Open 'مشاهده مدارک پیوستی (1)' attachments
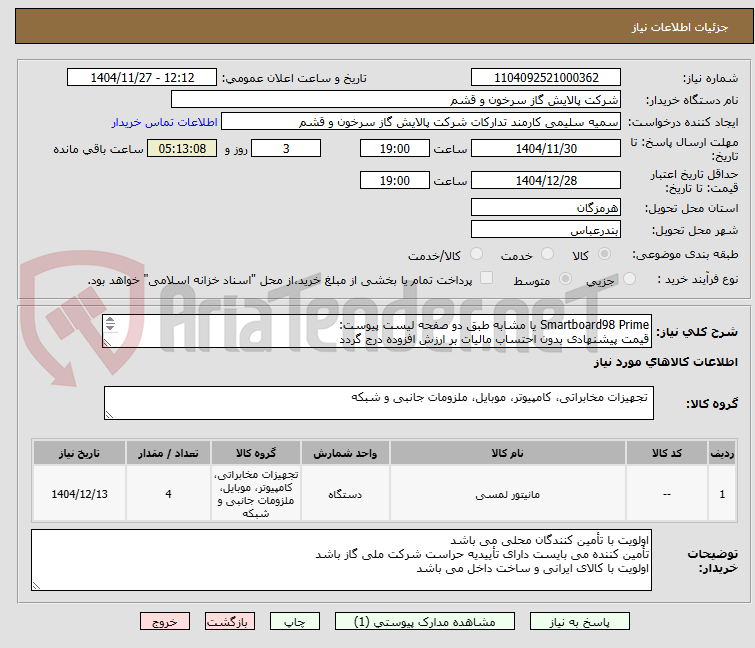 coord(425,621)
